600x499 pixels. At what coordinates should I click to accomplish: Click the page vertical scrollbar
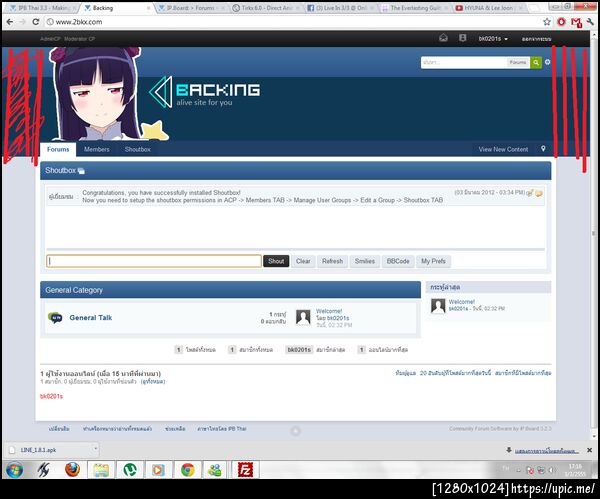pyautogui.click(x=593, y=233)
